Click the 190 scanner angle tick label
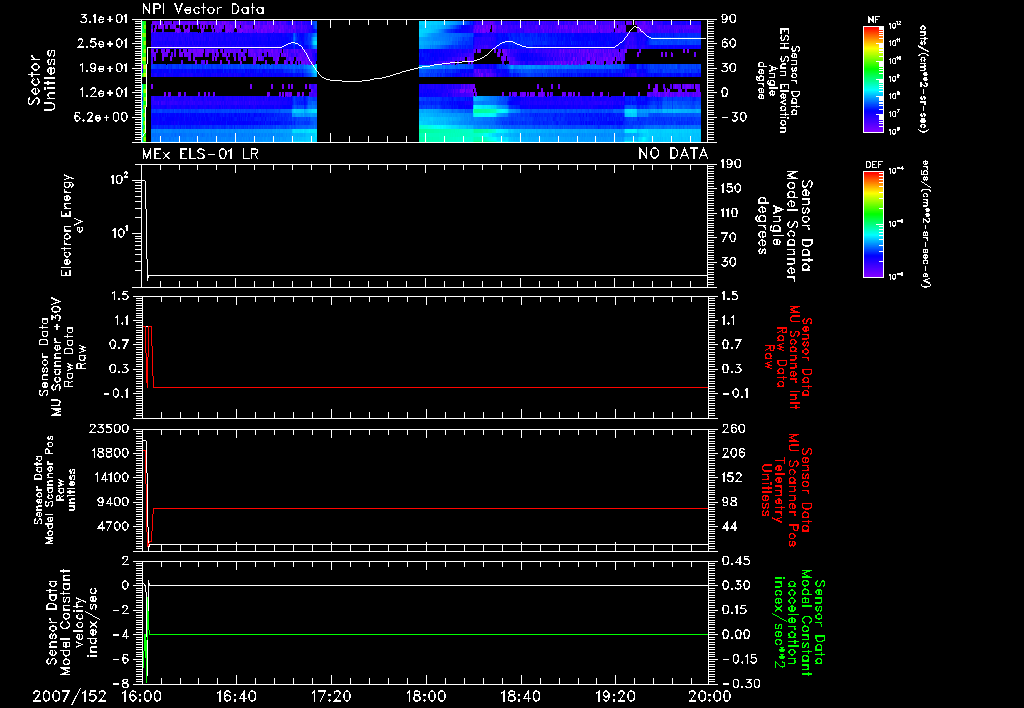The image size is (1024, 708). tap(731, 164)
